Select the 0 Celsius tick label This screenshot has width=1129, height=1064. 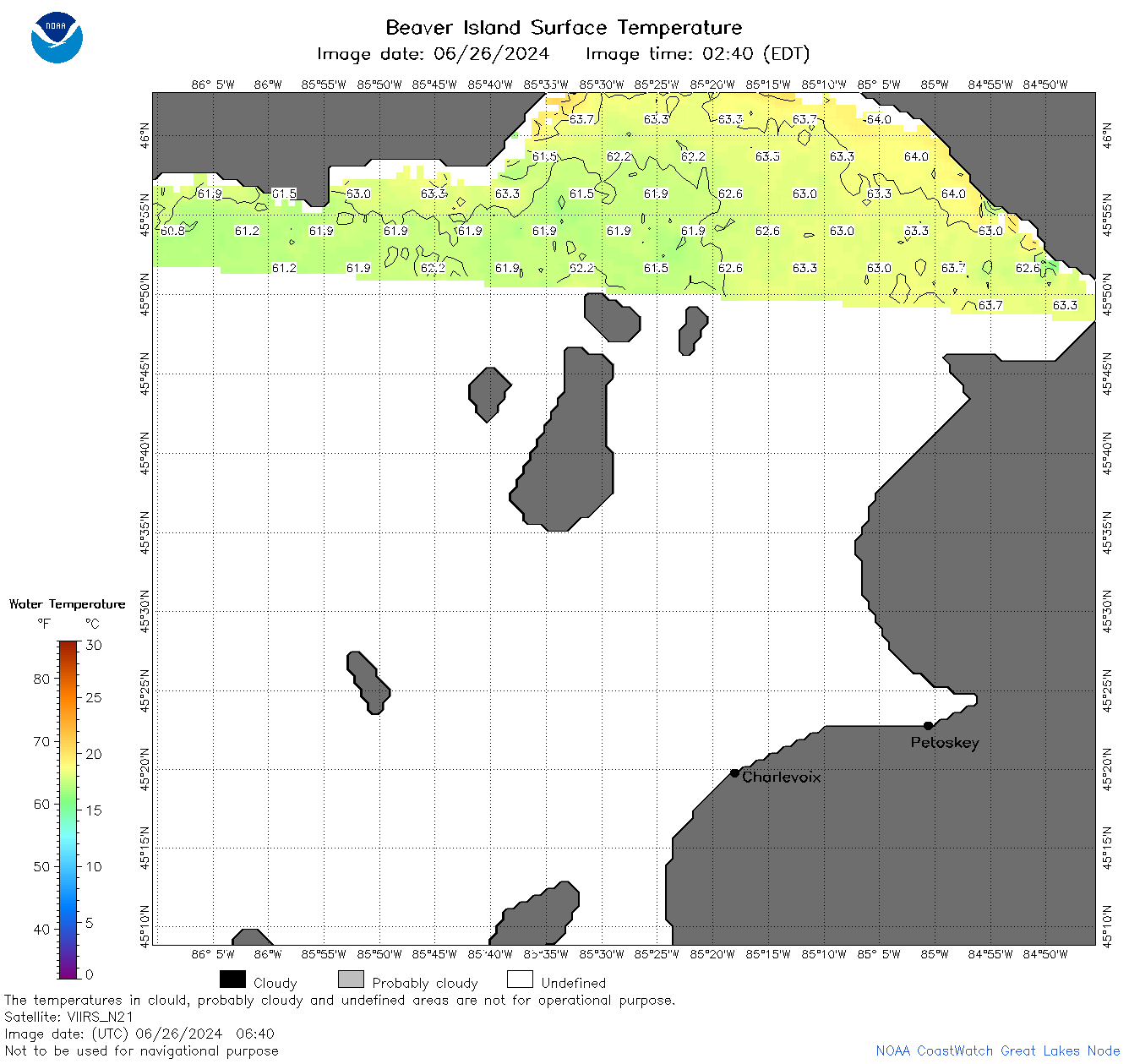(x=90, y=974)
